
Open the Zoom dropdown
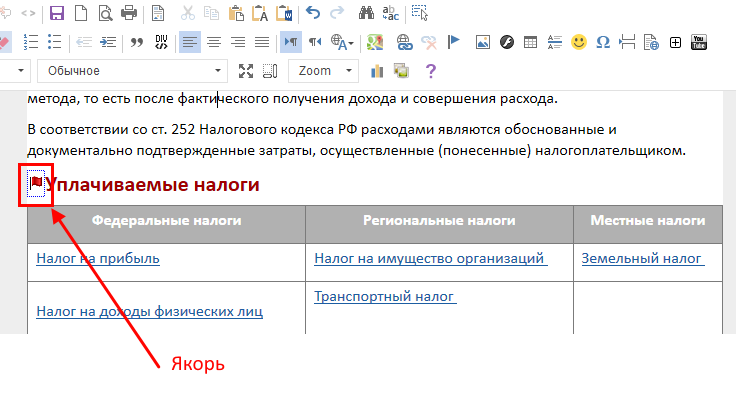(323, 71)
